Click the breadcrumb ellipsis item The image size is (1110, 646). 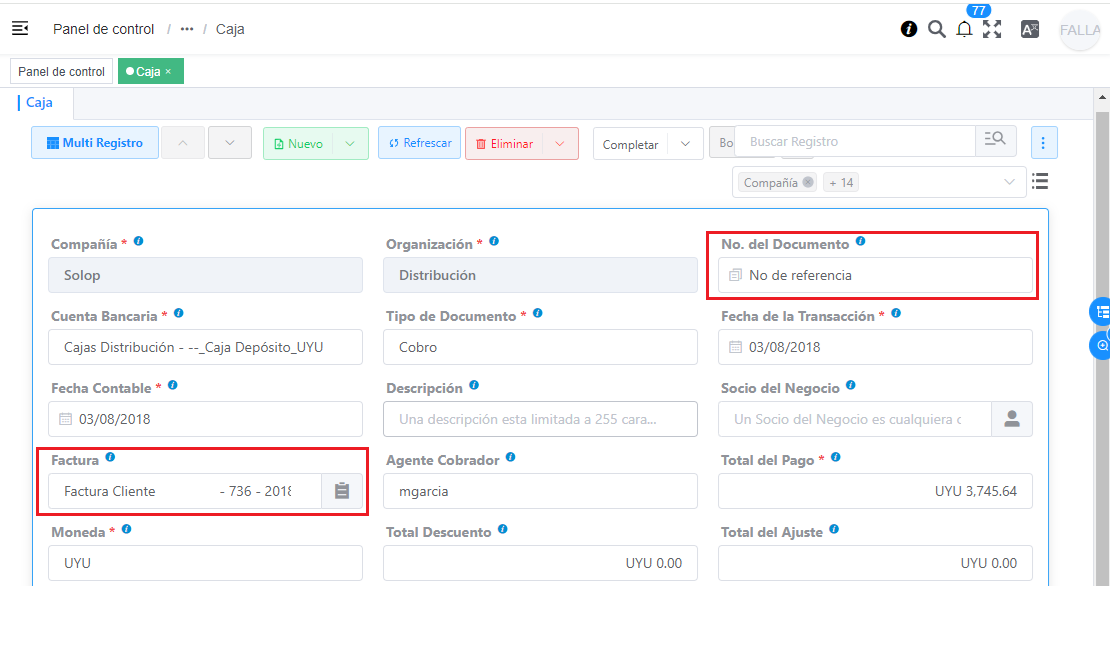coord(187,29)
